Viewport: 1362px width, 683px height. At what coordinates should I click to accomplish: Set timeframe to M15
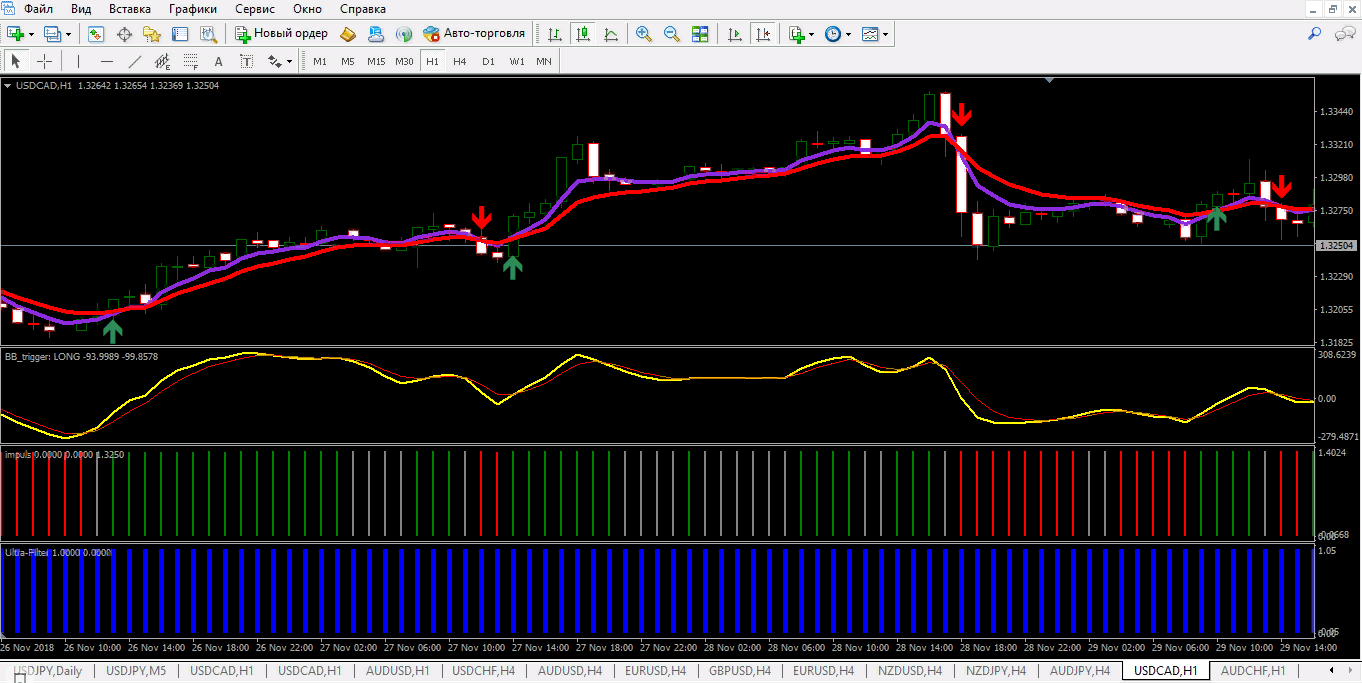point(376,61)
